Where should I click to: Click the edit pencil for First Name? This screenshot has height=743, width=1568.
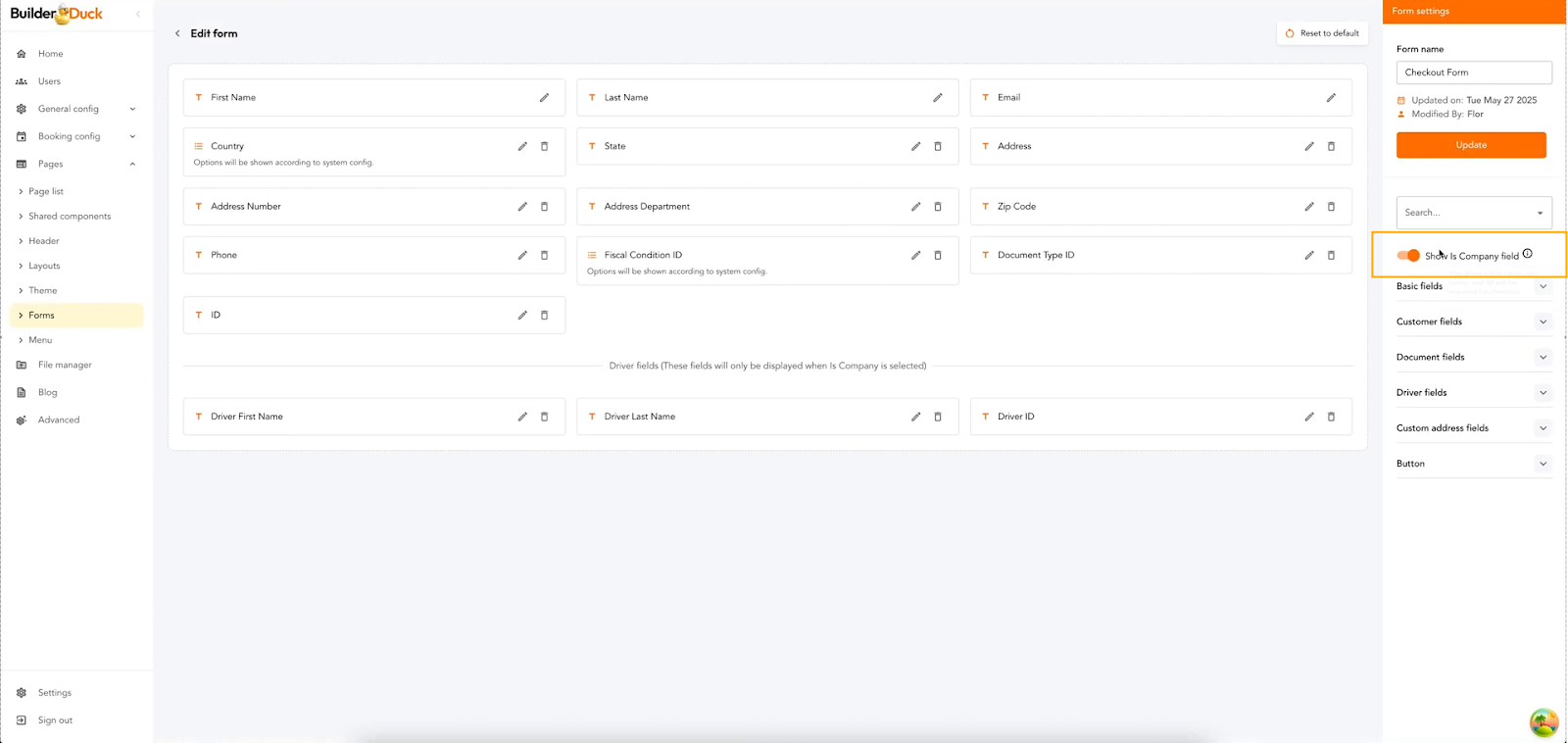(544, 98)
